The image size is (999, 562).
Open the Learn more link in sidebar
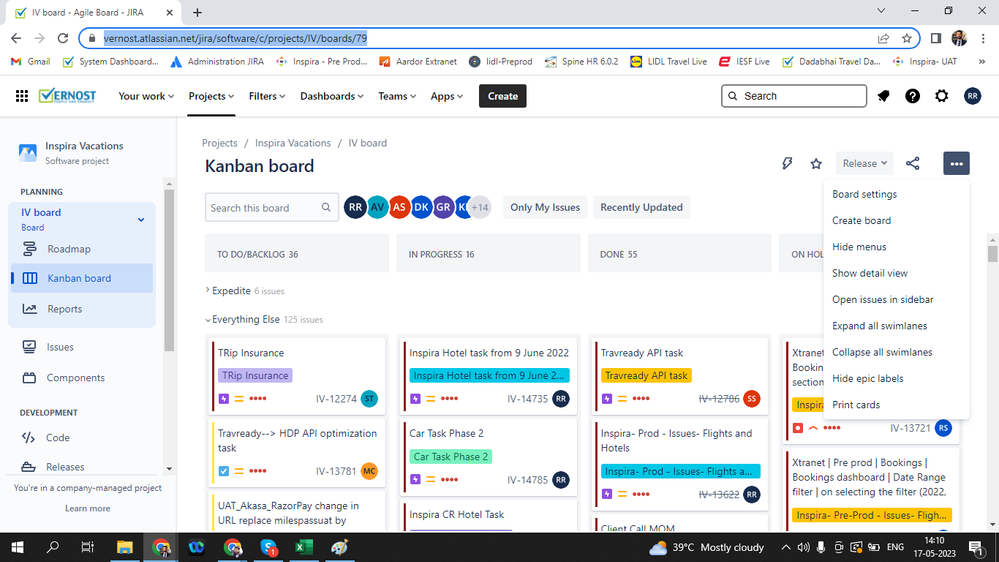pos(87,508)
